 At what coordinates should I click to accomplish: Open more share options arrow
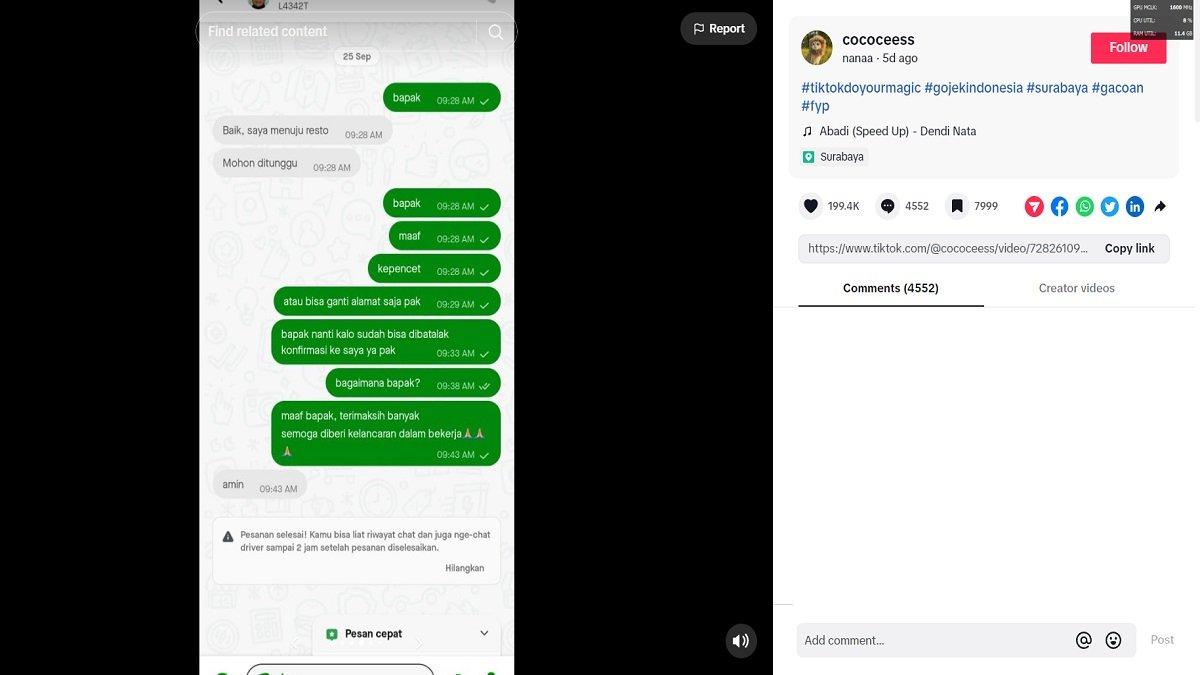tap(1160, 207)
